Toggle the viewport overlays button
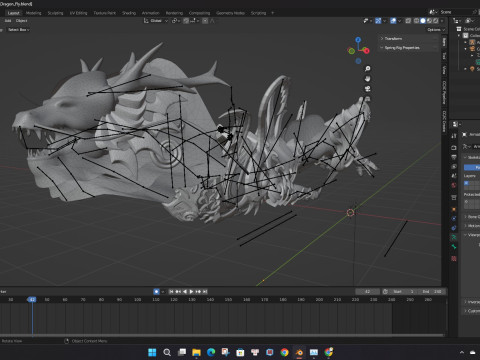 (x=393, y=21)
